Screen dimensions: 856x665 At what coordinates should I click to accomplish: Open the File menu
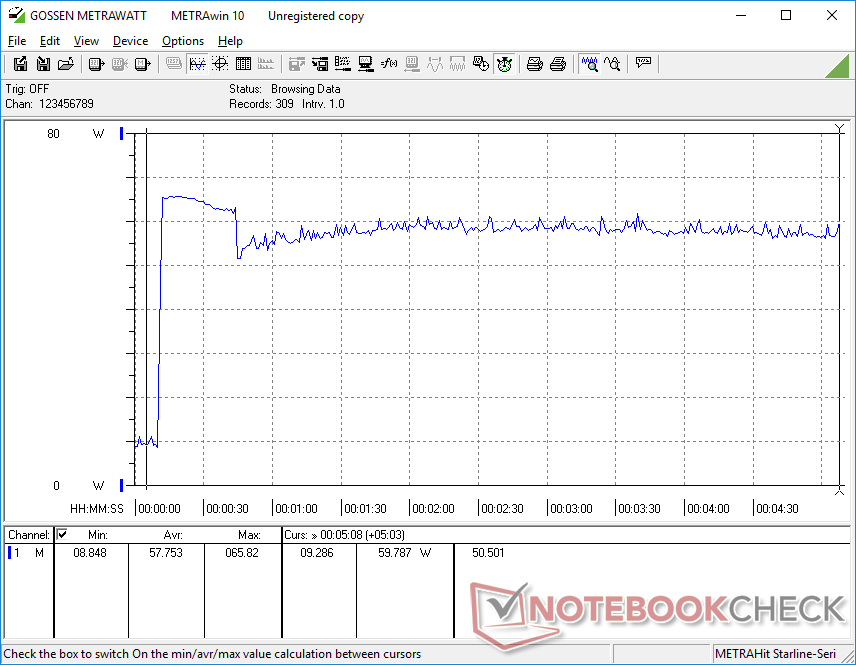(x=17, y=41)
